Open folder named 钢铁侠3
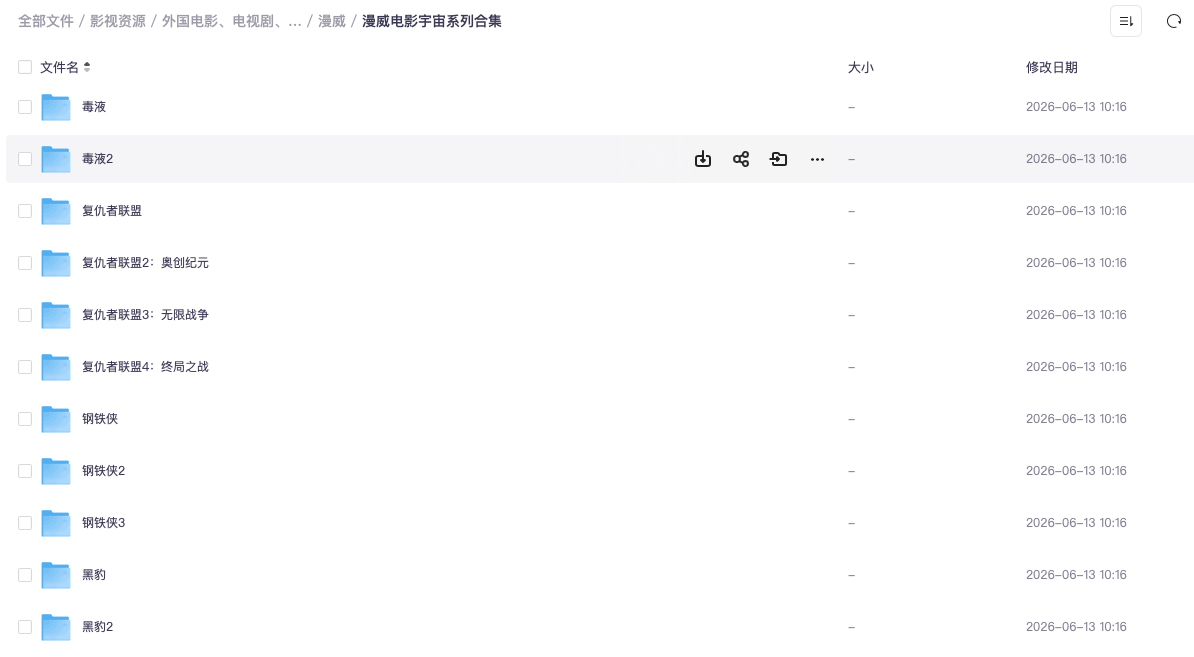The image size is (1194, 657). click(104, 523)
